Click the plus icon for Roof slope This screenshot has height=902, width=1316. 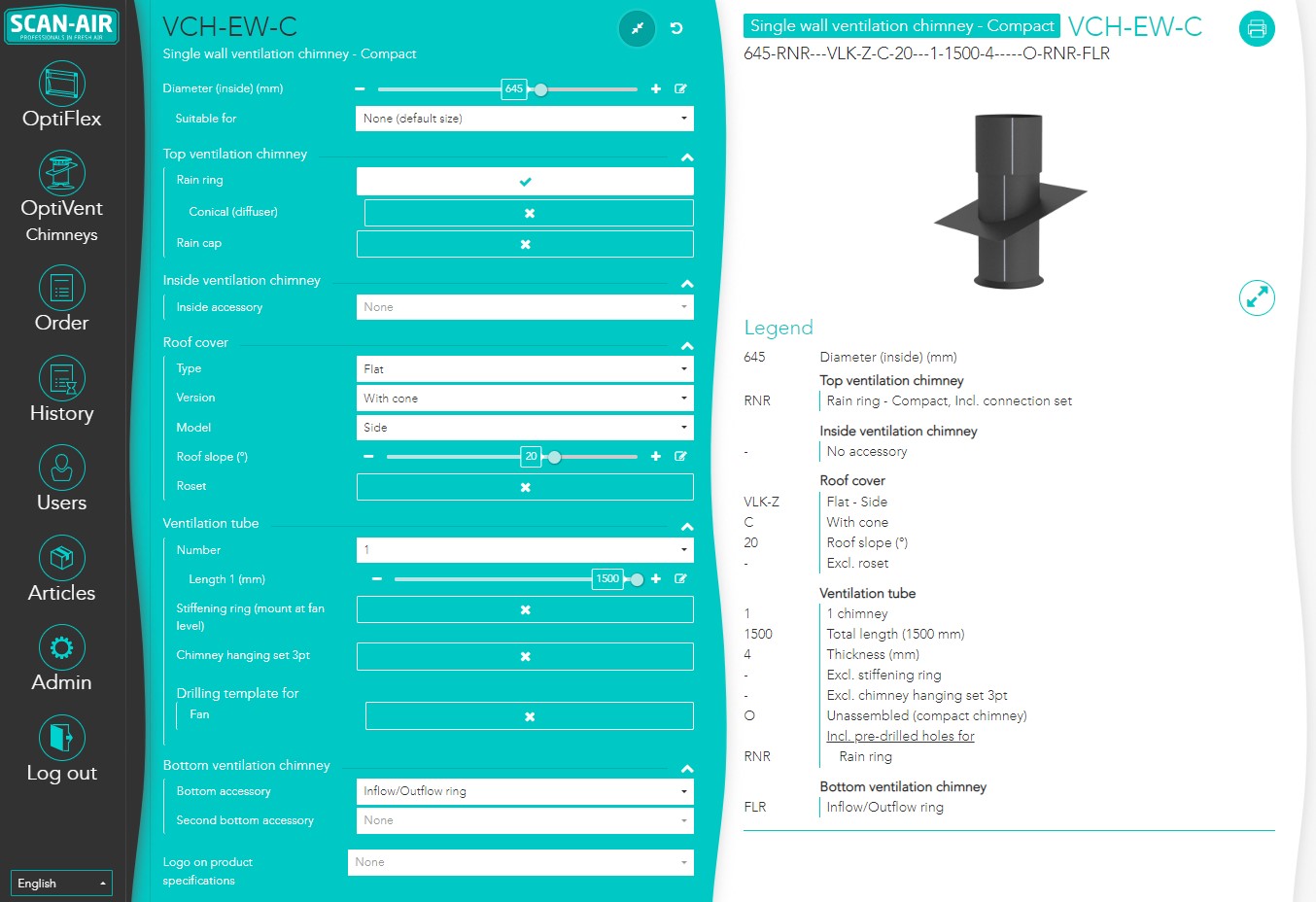[x=656, y=456]
